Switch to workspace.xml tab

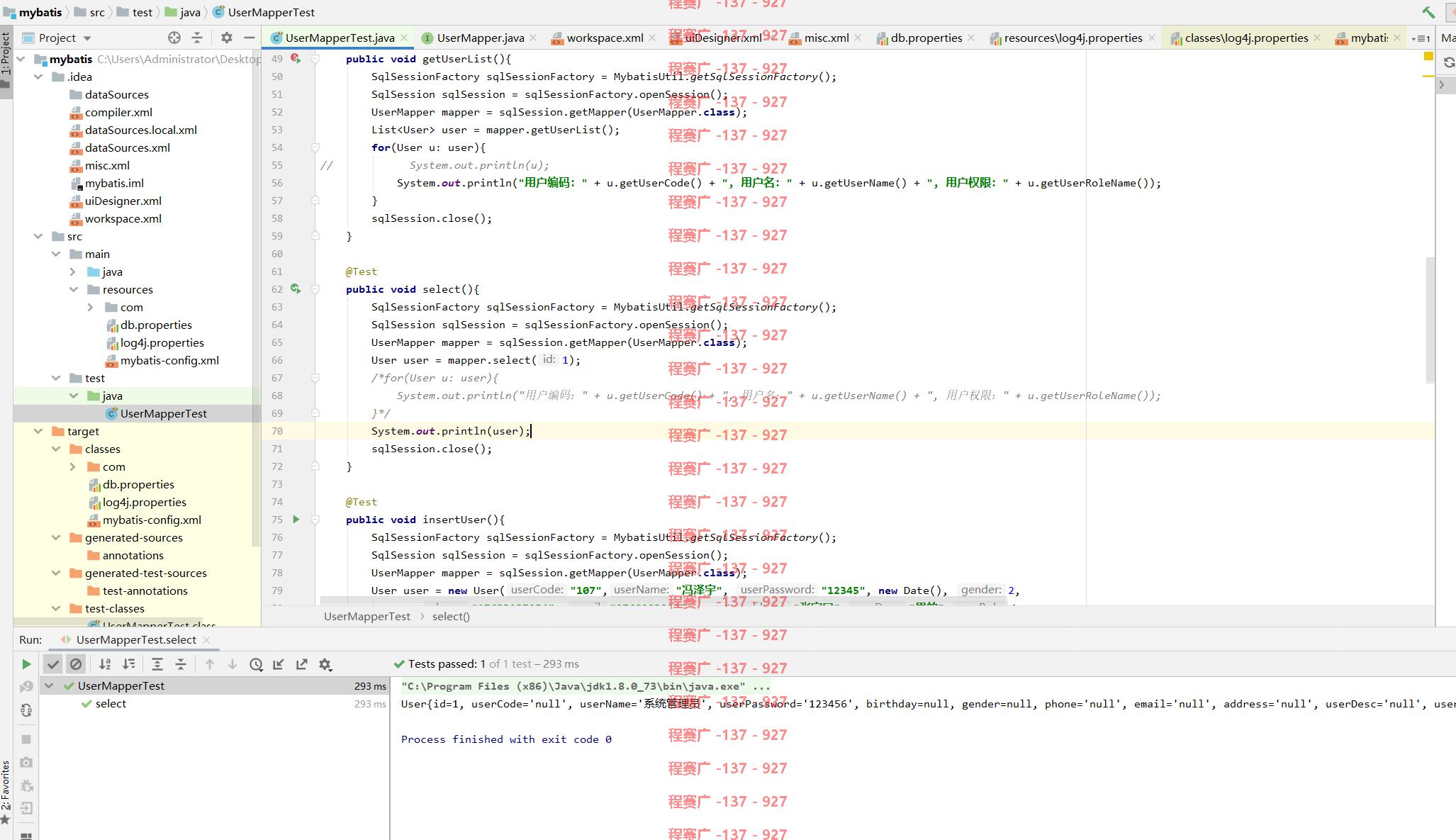coord(605,38)
